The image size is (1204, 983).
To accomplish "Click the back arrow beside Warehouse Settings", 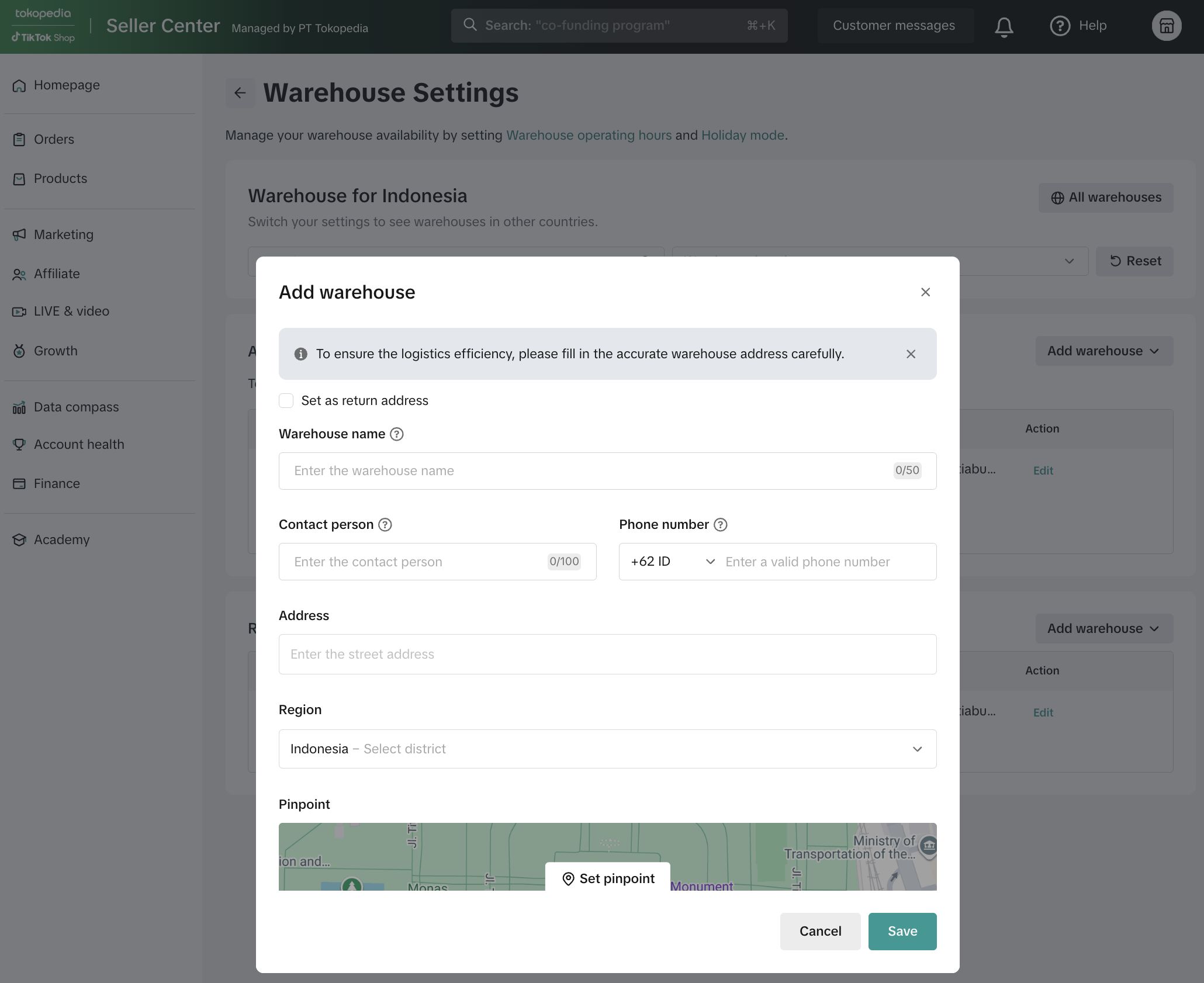I will tap(240, 93).
